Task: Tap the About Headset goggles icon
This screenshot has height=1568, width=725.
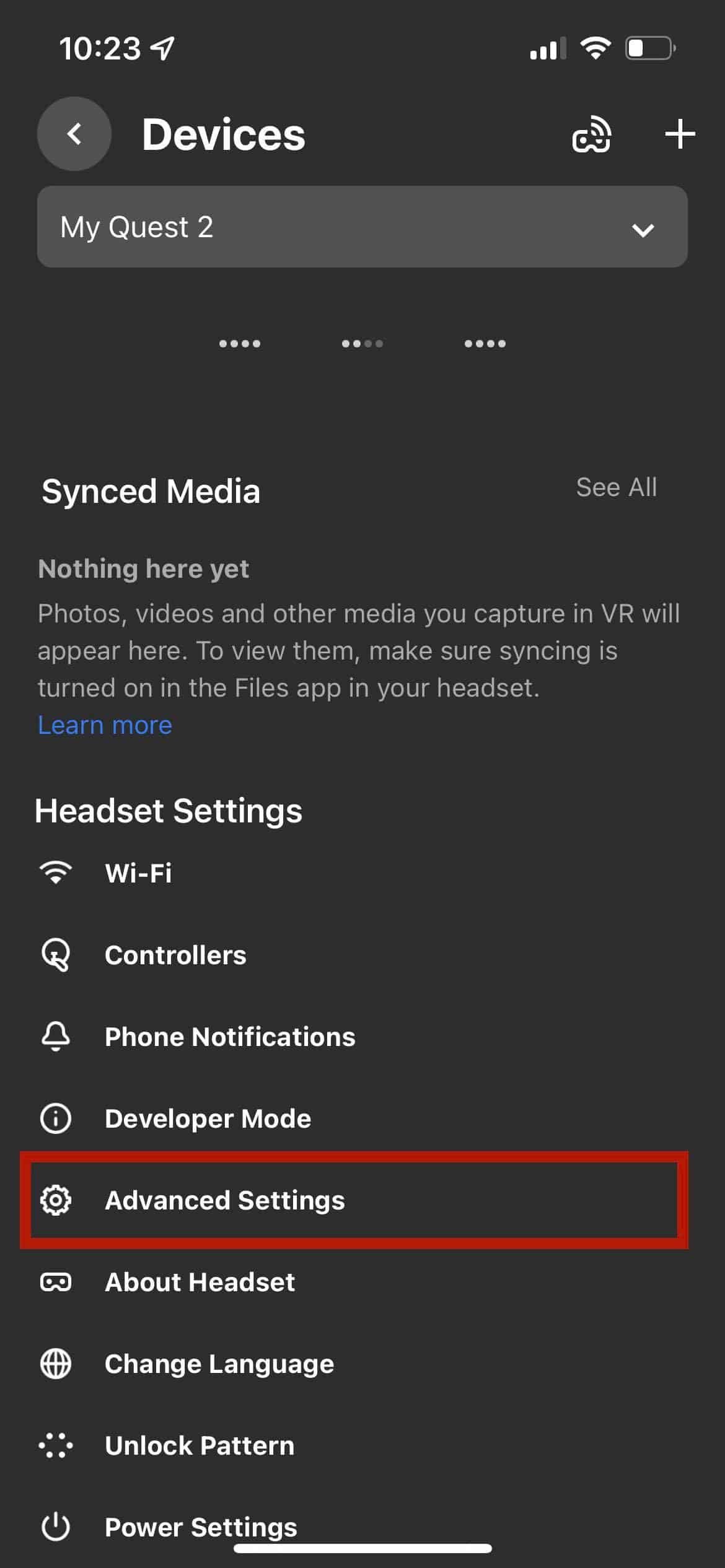Action: [x=56, y=1282]
